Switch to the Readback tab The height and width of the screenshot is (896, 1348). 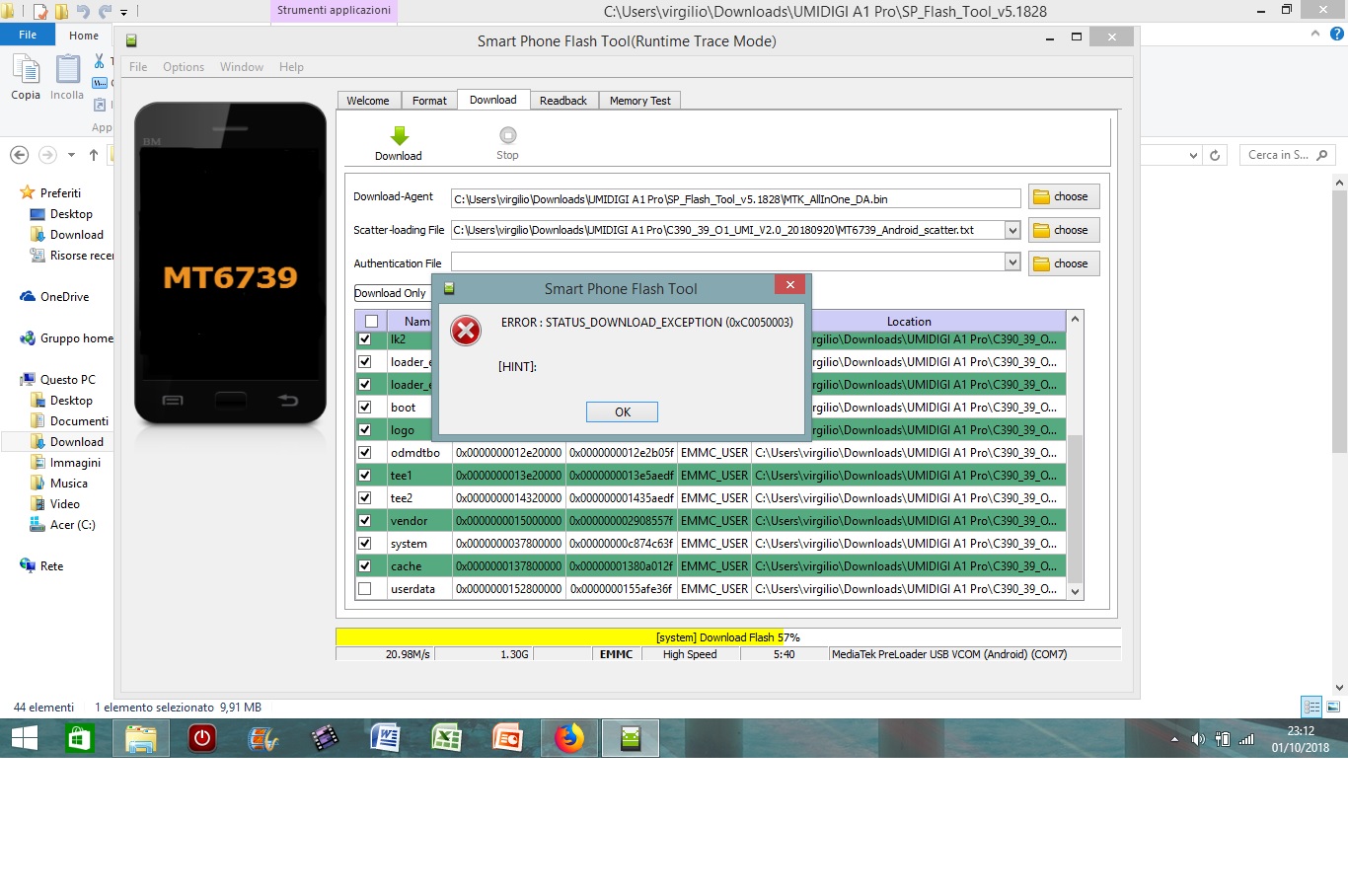563,101
